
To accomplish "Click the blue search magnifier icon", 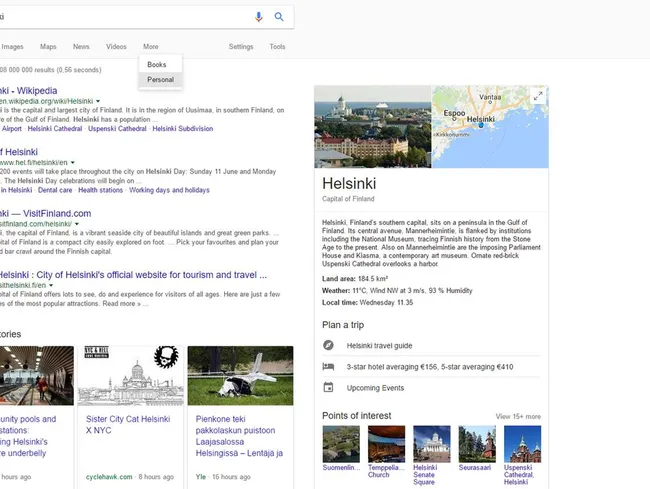I will [279, 17].
